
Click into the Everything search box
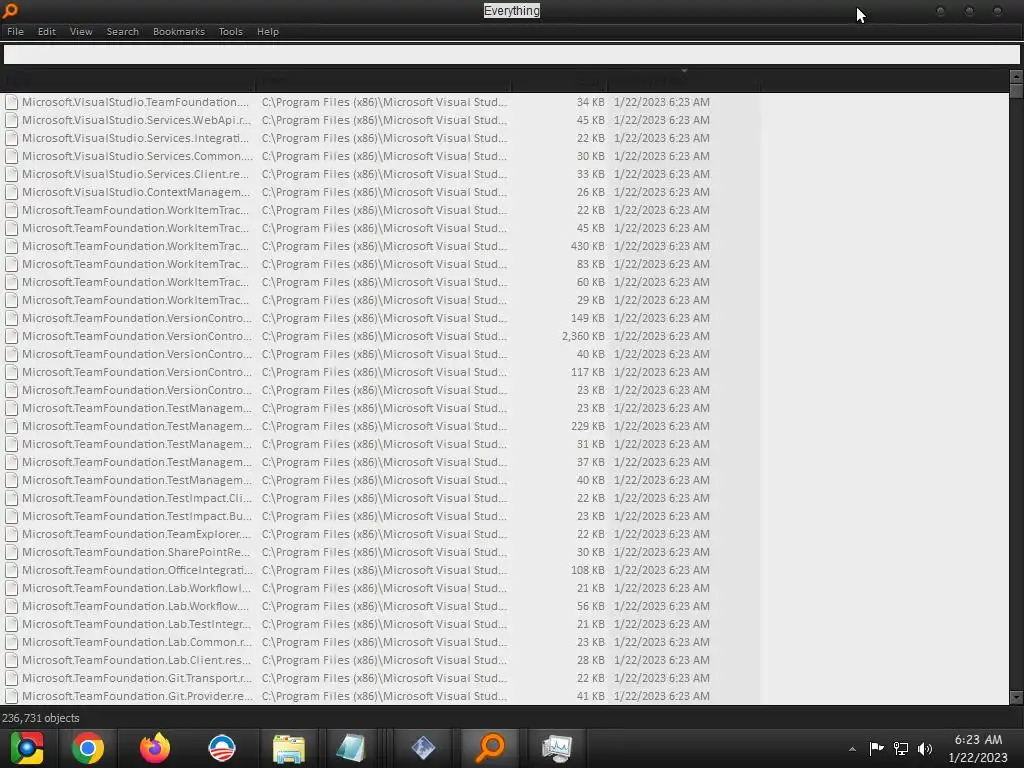[511, 55]
